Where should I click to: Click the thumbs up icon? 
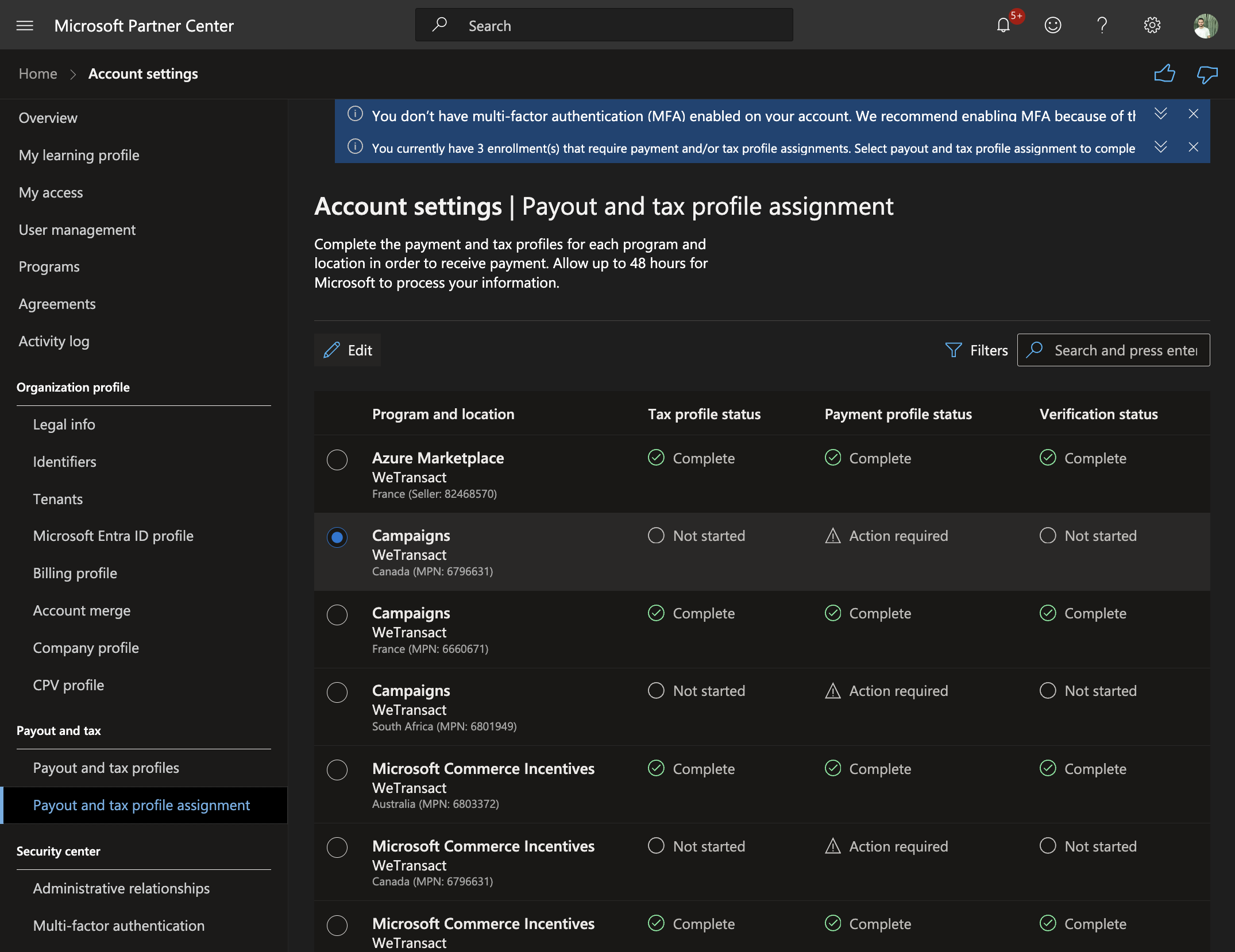[x=1164, y=74]
